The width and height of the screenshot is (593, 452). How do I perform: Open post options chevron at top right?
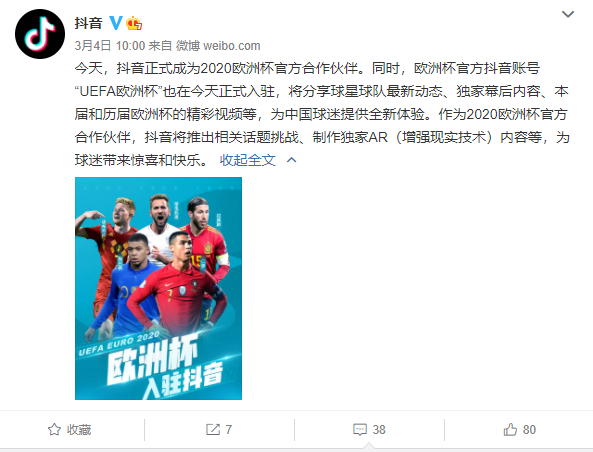(x=568, y=14)
